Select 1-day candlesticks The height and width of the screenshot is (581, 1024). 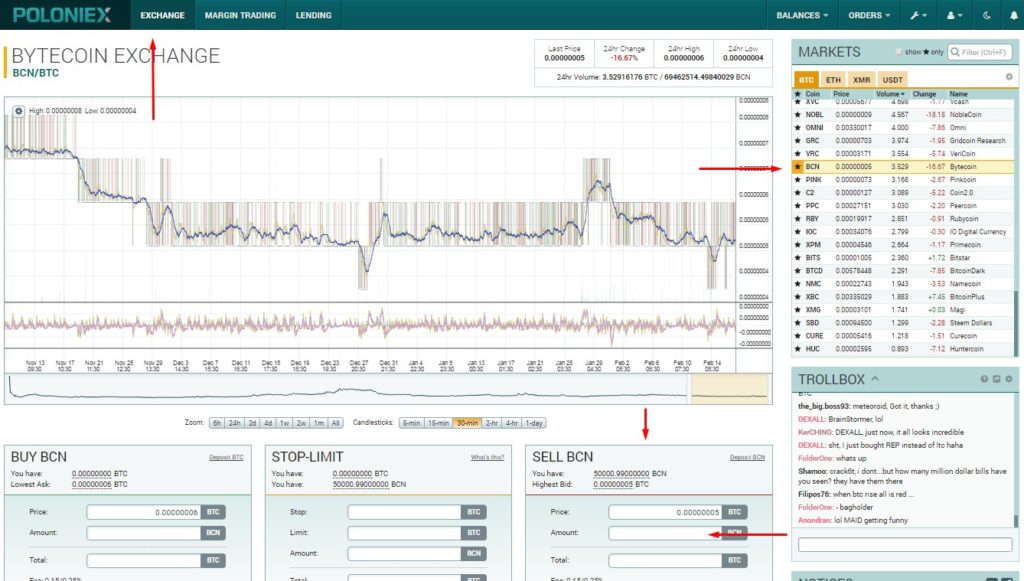(x=534, y=423)
